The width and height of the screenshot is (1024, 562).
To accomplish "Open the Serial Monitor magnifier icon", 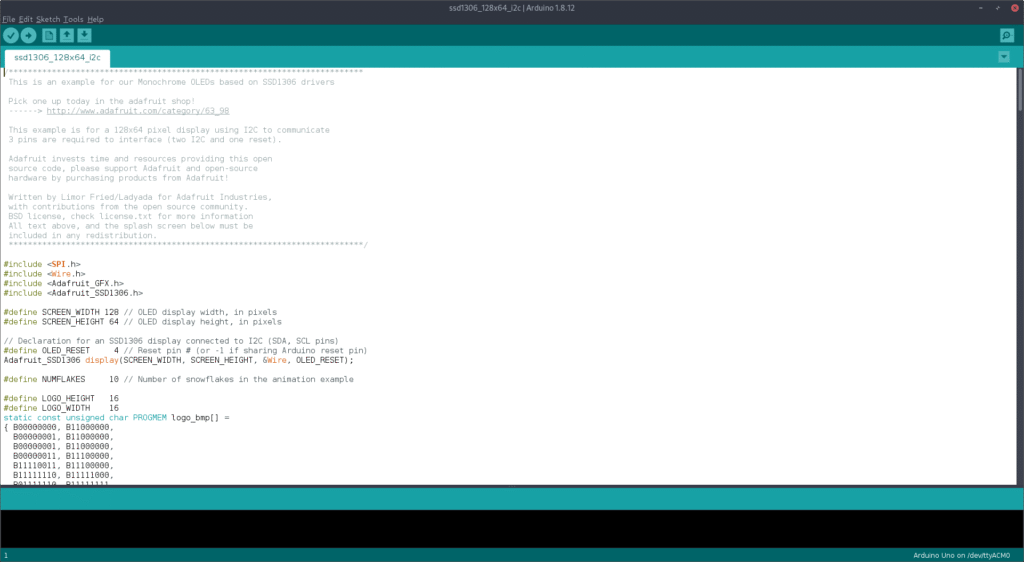I will pyautogui.click(x=1006, y=35).
